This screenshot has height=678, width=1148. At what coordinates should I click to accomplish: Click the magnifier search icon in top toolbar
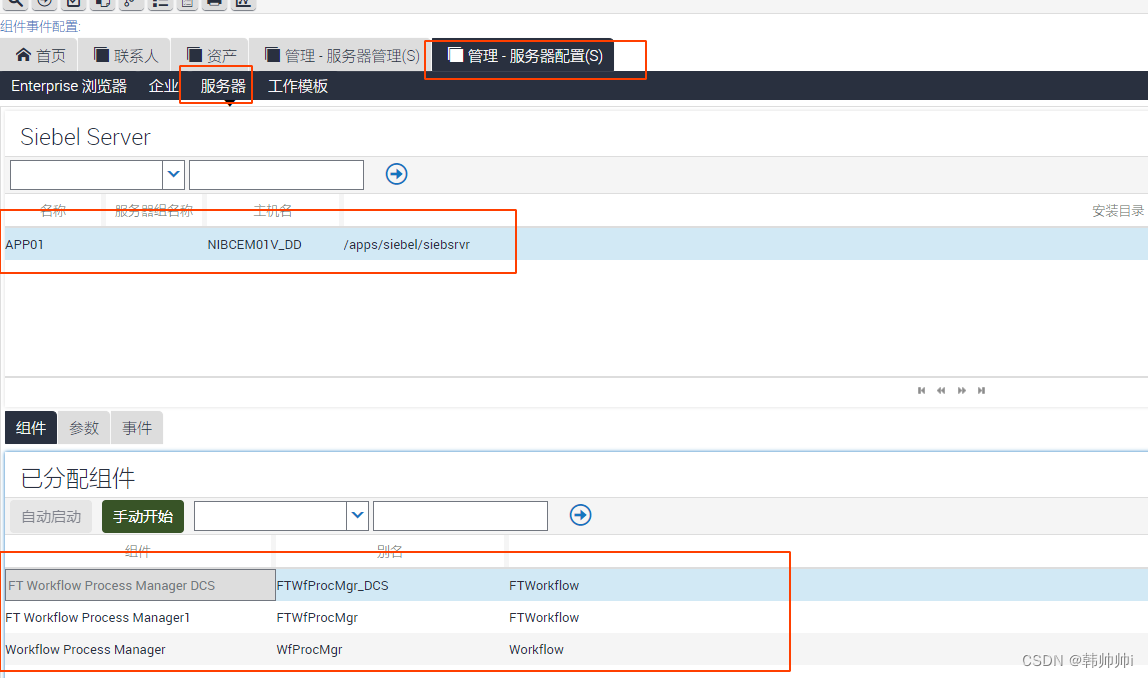click(x=15, y=3)
